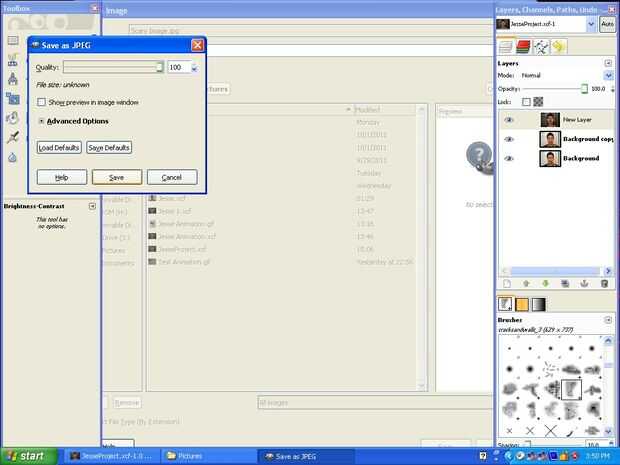Click the Load Defaults button
620x465 pixels.
click(59, 147)
